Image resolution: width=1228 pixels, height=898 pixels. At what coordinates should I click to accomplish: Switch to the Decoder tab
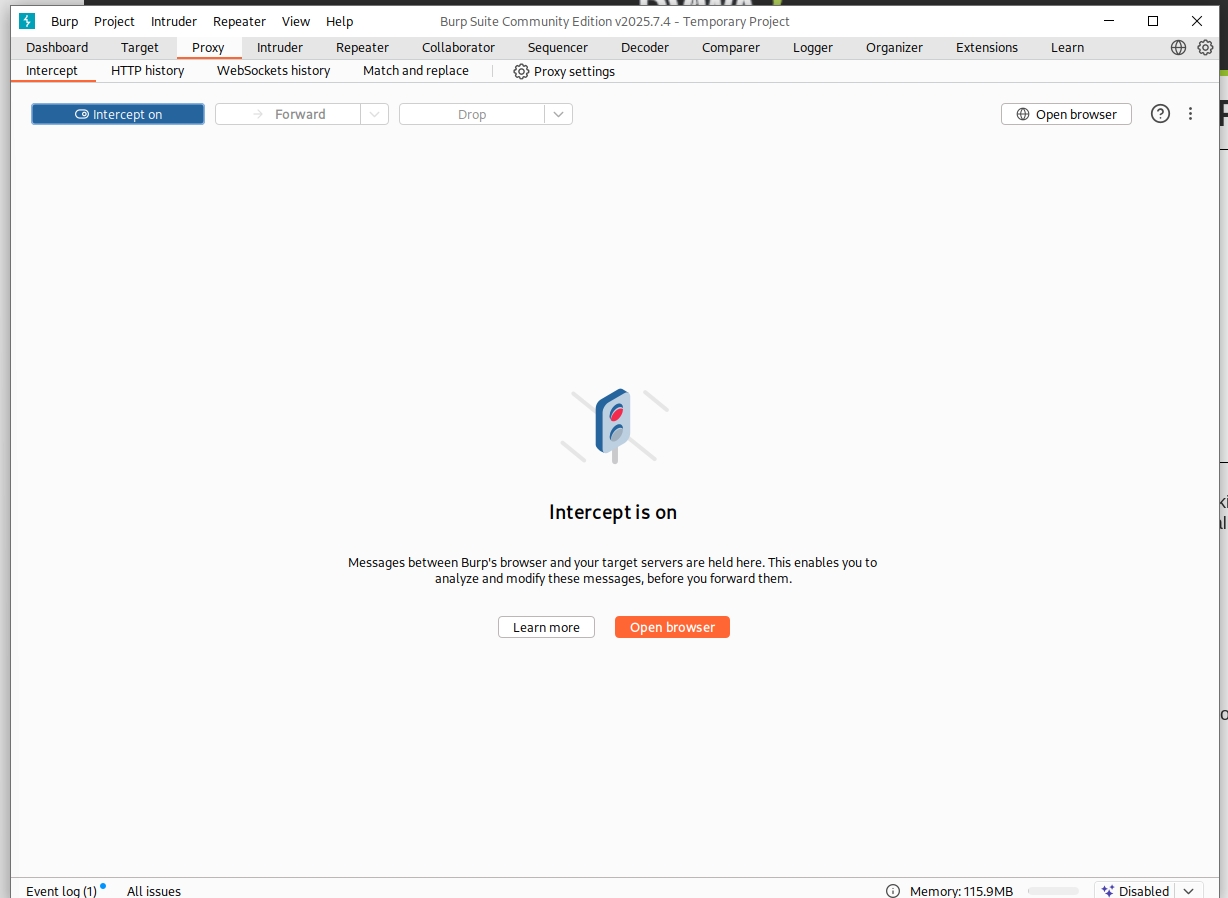645,47
